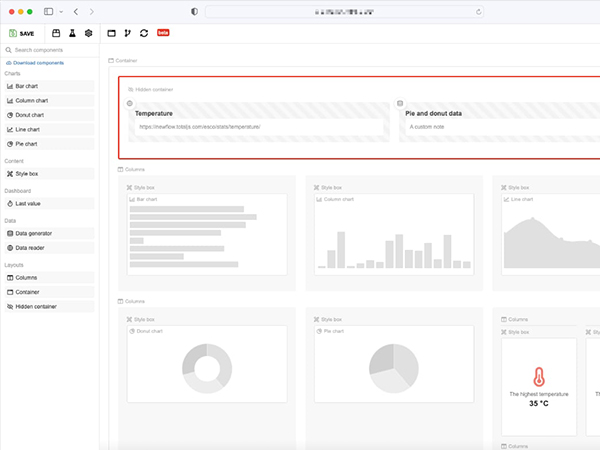The image size is (600, 450).
Task: Click the flask test icon
Action: [x=72, y=33]
